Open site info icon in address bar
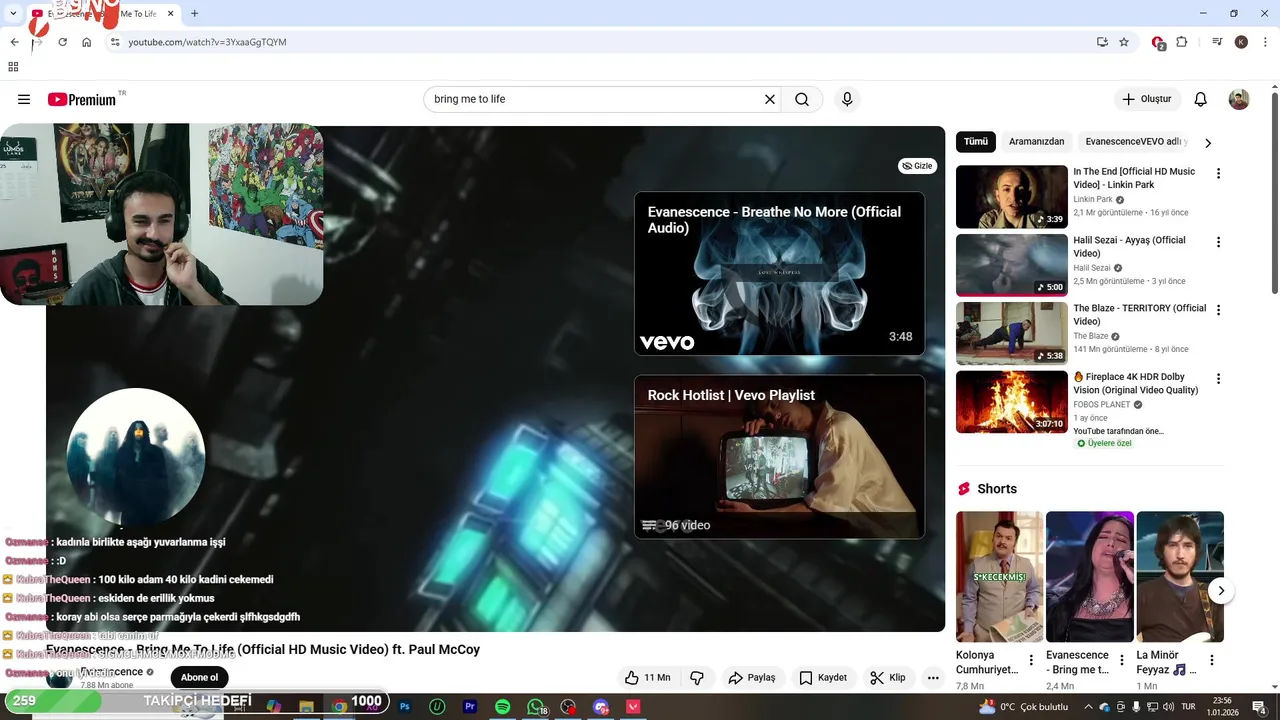The height and width of the screenshot is (720, 1280). coord(115,42)
